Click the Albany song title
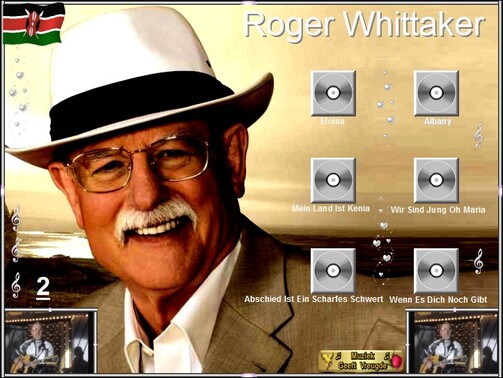 point(437,121)
